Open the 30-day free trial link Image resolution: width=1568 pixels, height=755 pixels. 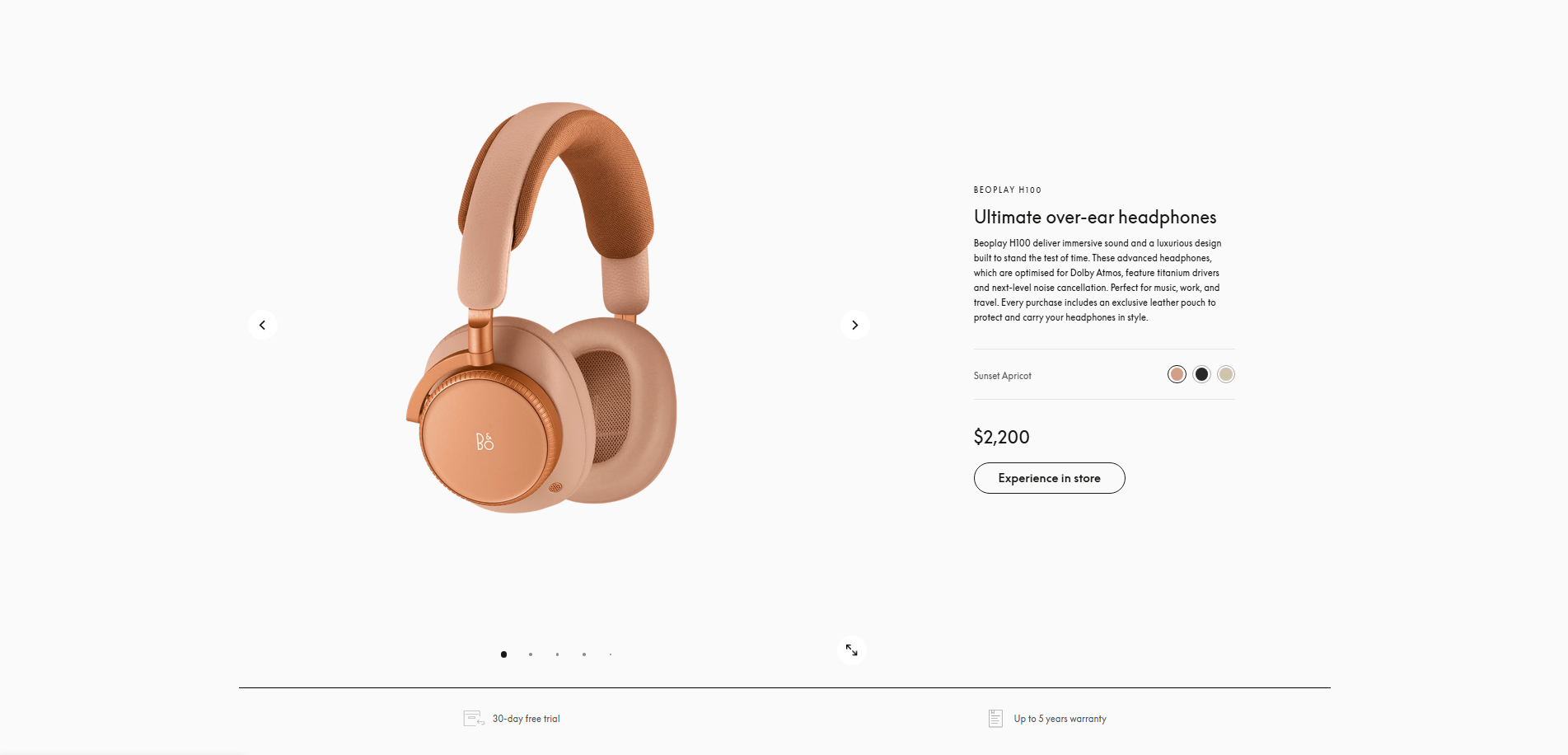(x=526, y=719)
